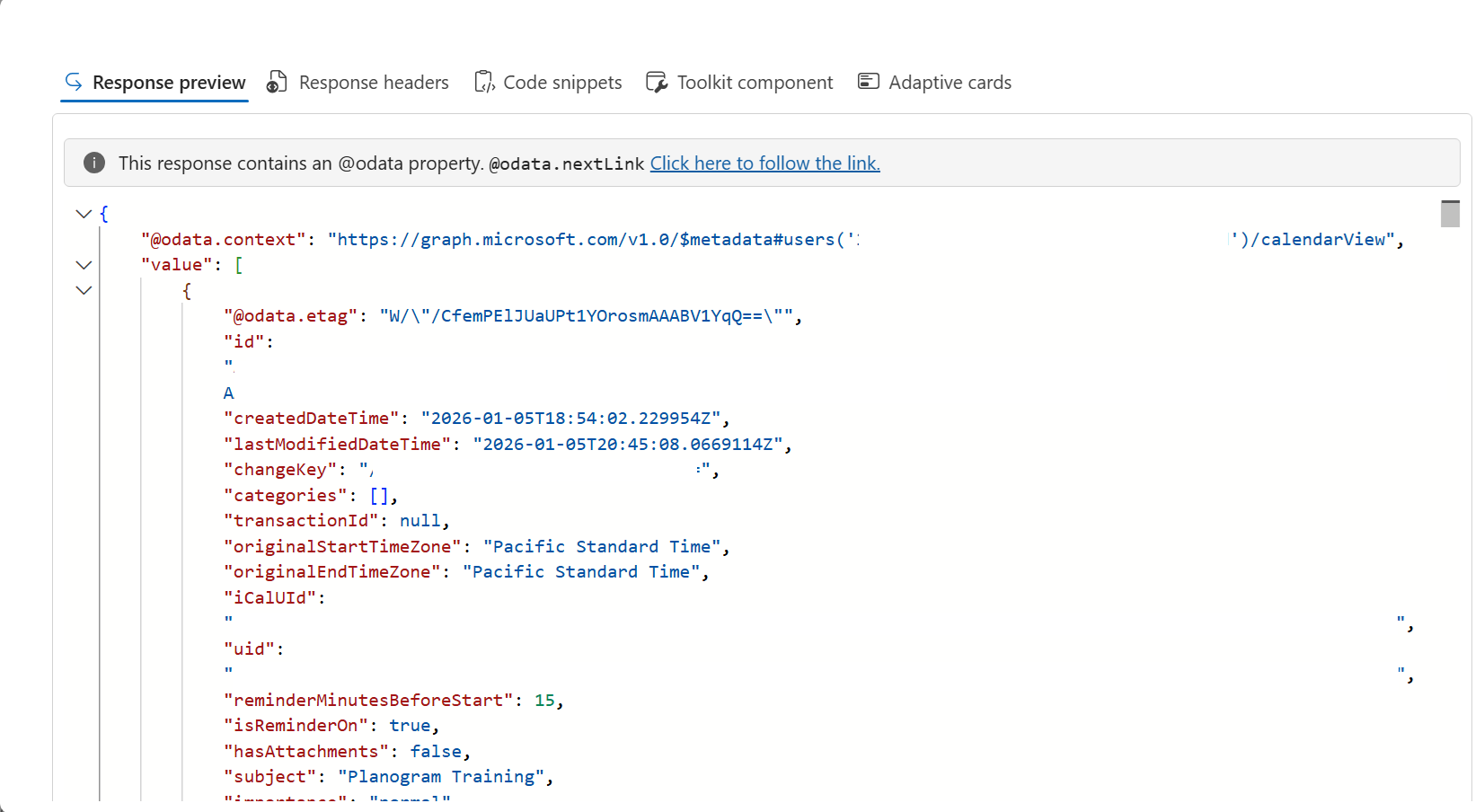Click the "lastModifiedDateTime" key
Screen dimensions: 1475x812
tap(338, 445)
